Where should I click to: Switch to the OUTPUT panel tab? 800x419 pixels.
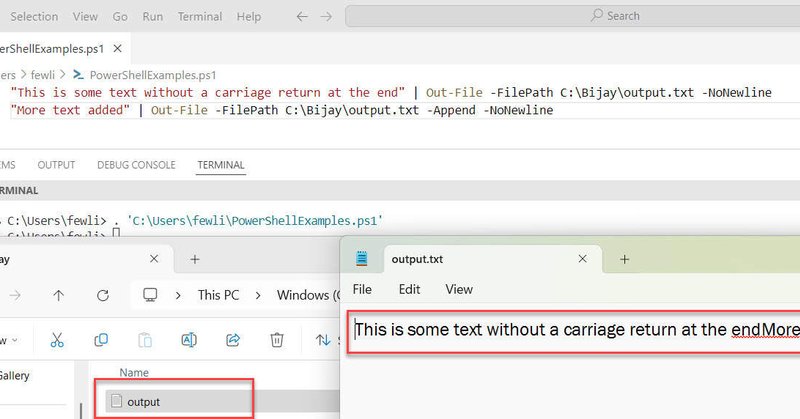point(56,165)
